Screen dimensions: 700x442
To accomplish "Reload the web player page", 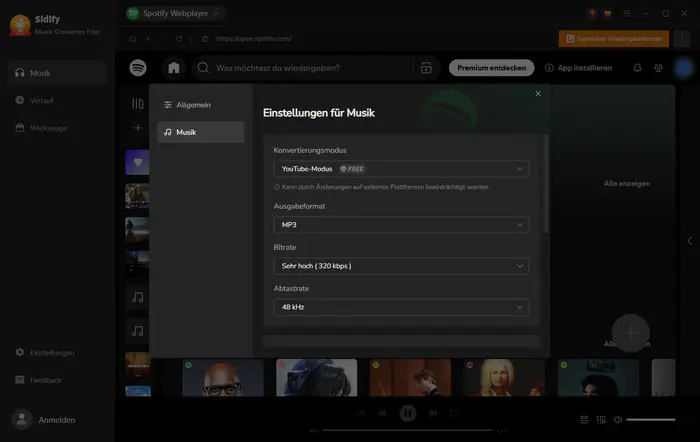I will (x=179, y=39).
